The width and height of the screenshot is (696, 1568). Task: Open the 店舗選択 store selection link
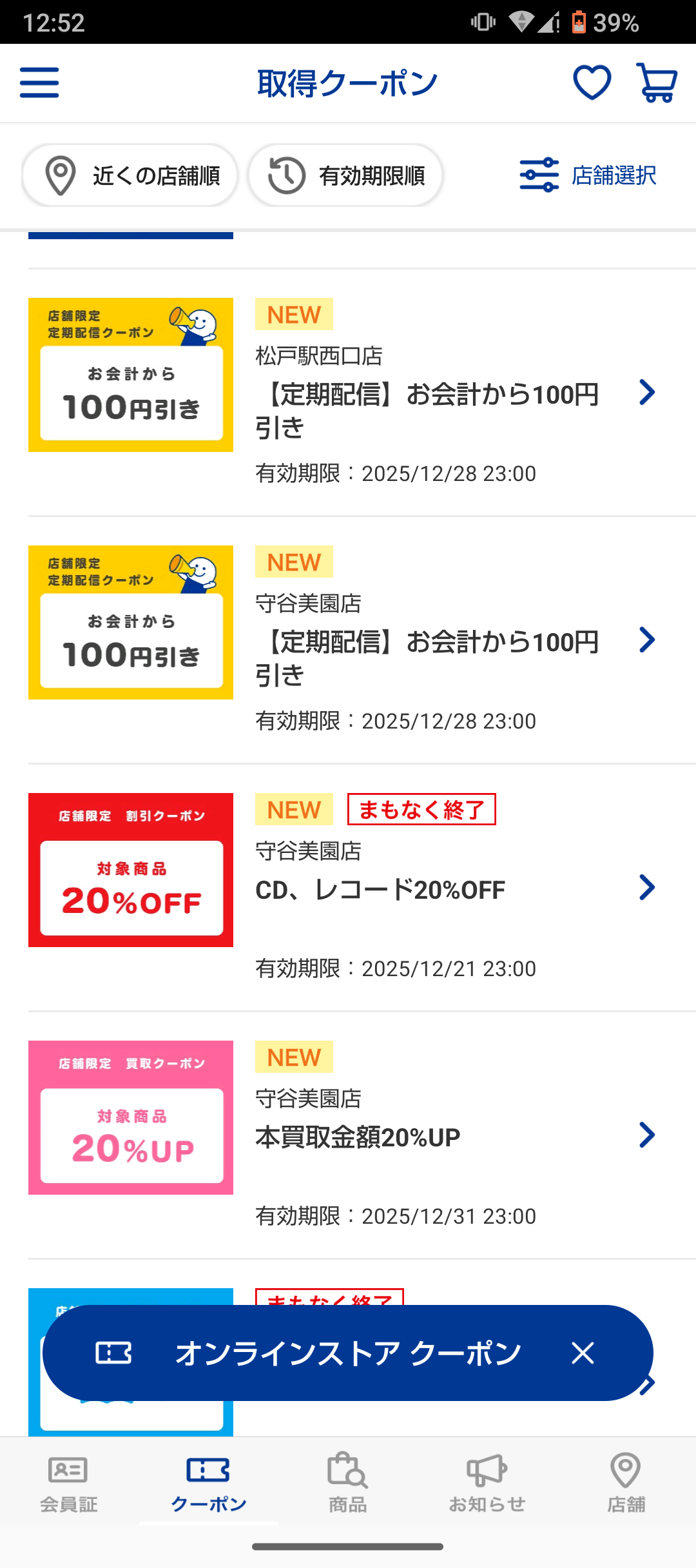pos(614,175)
